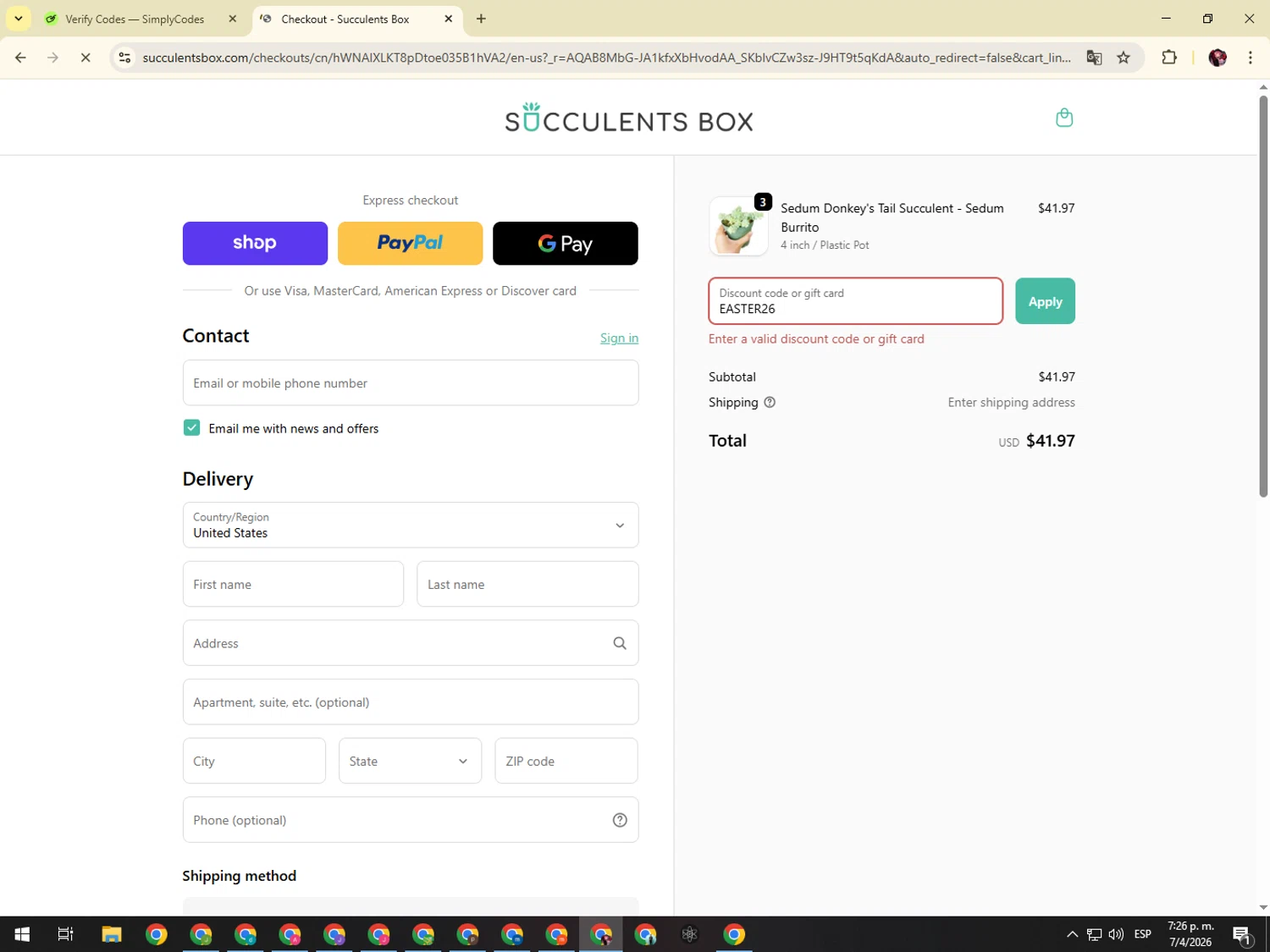The width and height of the screenshot is (1270, 952).
Task: Switch to Verify Codes — SimplyCodes tab
Action: pyautogui.click(x=135, y=19)
